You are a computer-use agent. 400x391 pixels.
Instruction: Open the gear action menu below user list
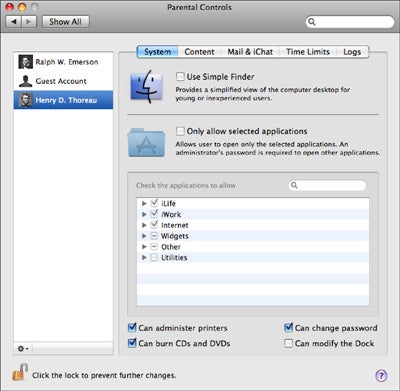pos(23,349)
